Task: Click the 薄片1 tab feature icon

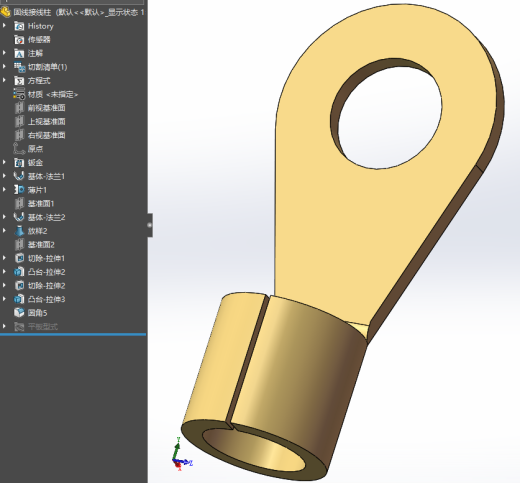Action: pos(19,190)
